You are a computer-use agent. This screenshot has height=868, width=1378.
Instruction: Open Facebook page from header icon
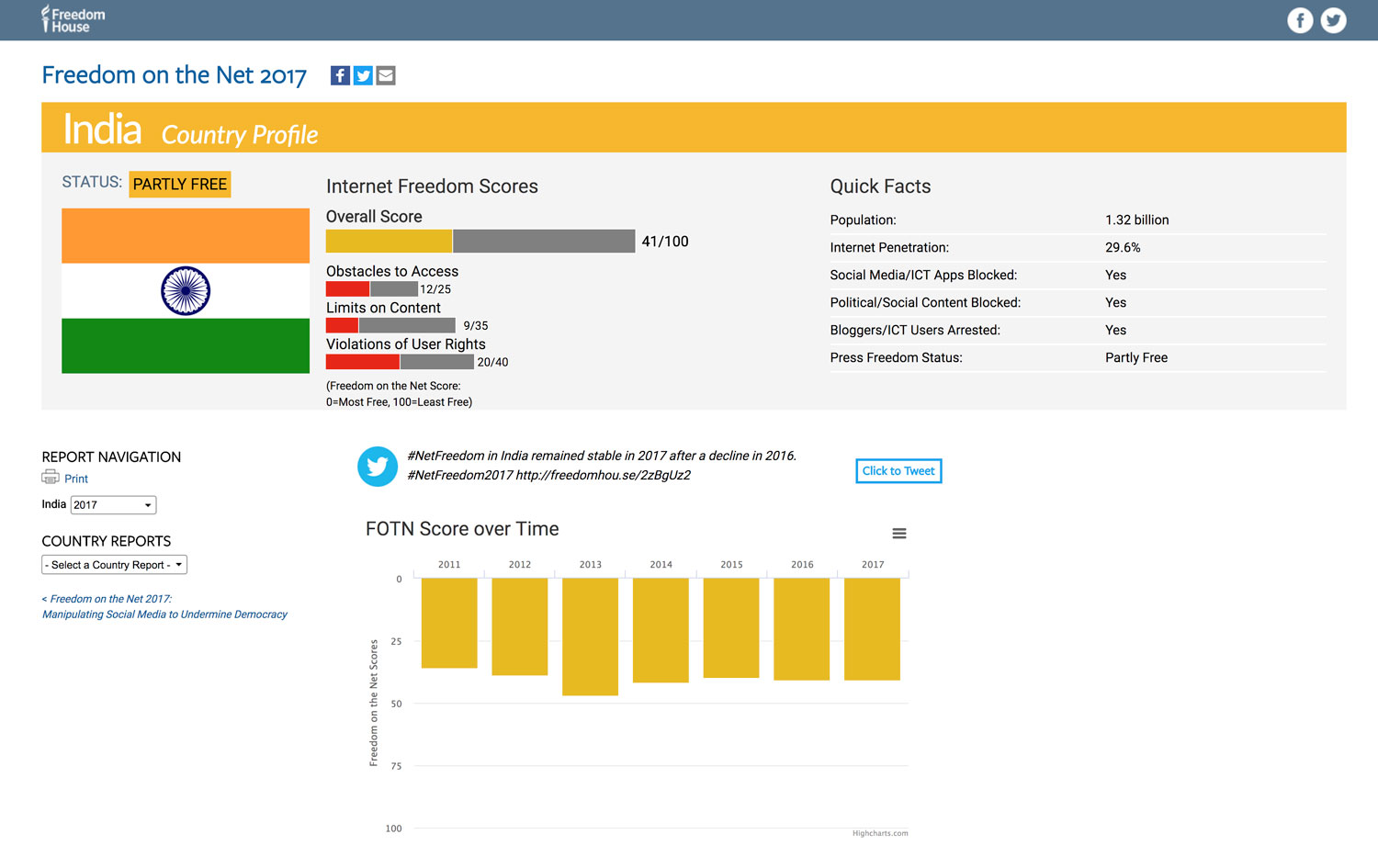1300,20
